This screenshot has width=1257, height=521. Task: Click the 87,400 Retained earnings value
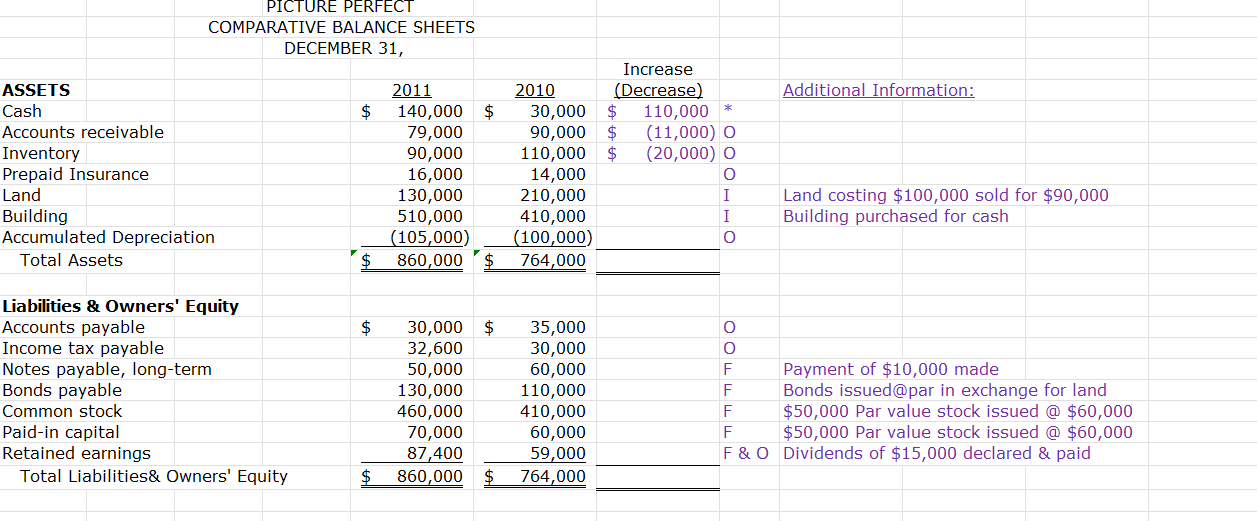pos(435,453)
